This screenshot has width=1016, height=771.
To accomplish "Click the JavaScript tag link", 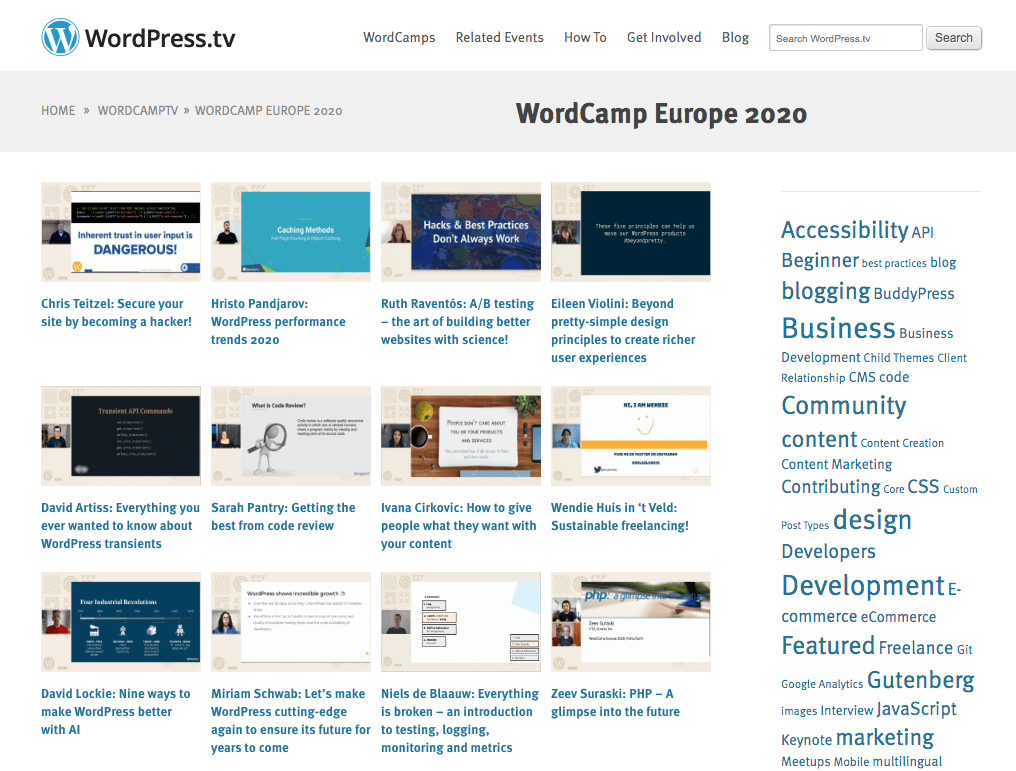I will pos(916,708).
